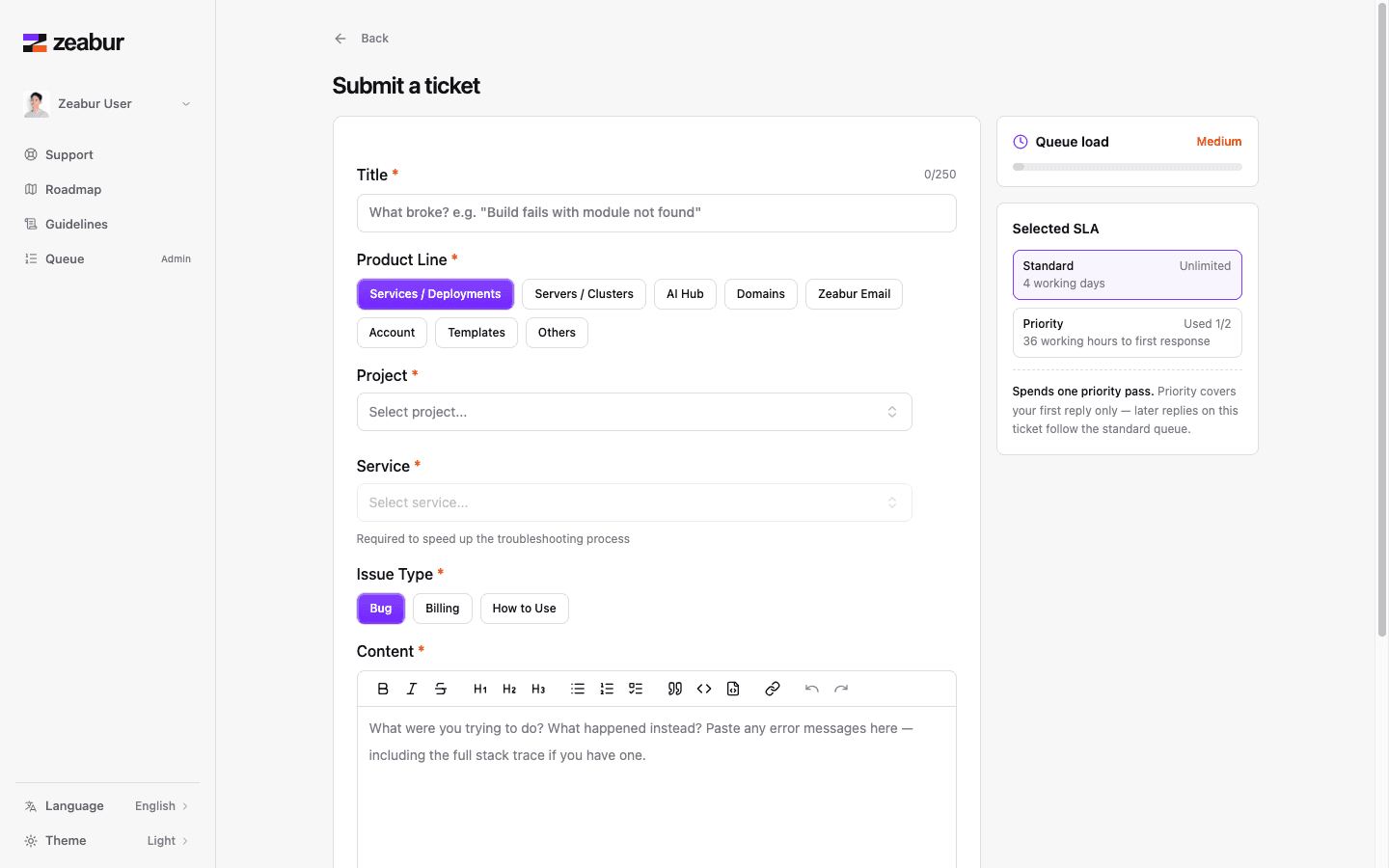1389x868 pixels.
Task: Select Templates product line
Action: point(477,333)
